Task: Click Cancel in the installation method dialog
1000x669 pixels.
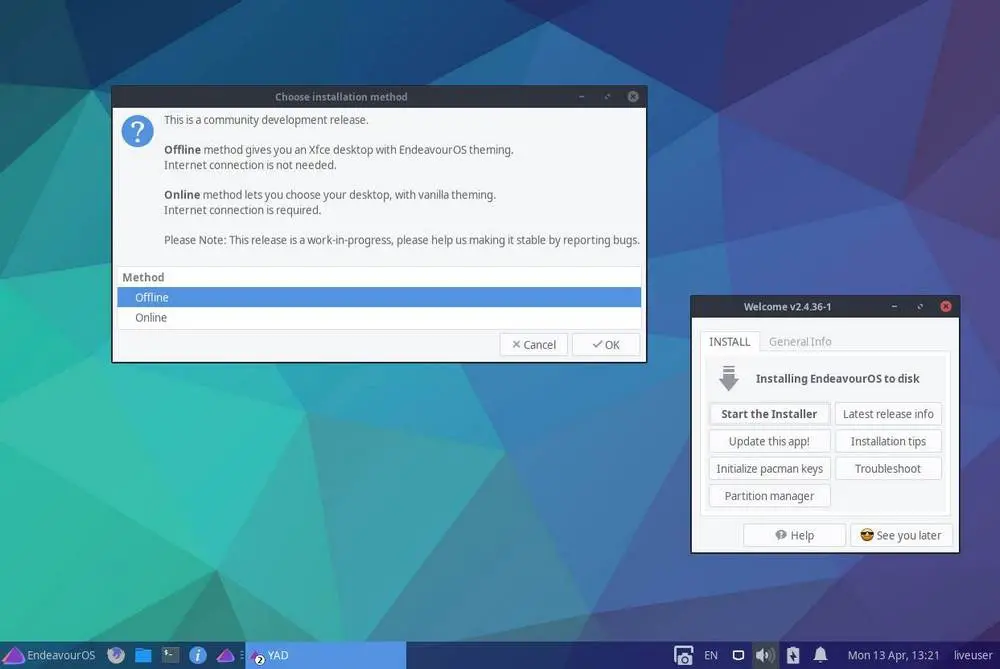Action: tap(533, 344)
